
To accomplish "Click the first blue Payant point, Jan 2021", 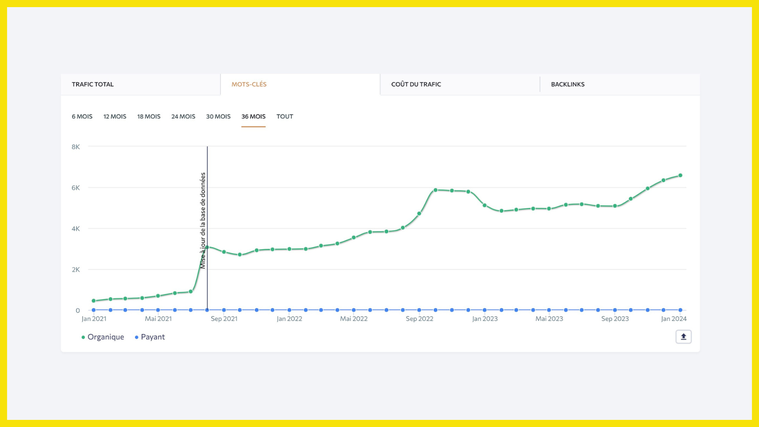I will point(94,310).
